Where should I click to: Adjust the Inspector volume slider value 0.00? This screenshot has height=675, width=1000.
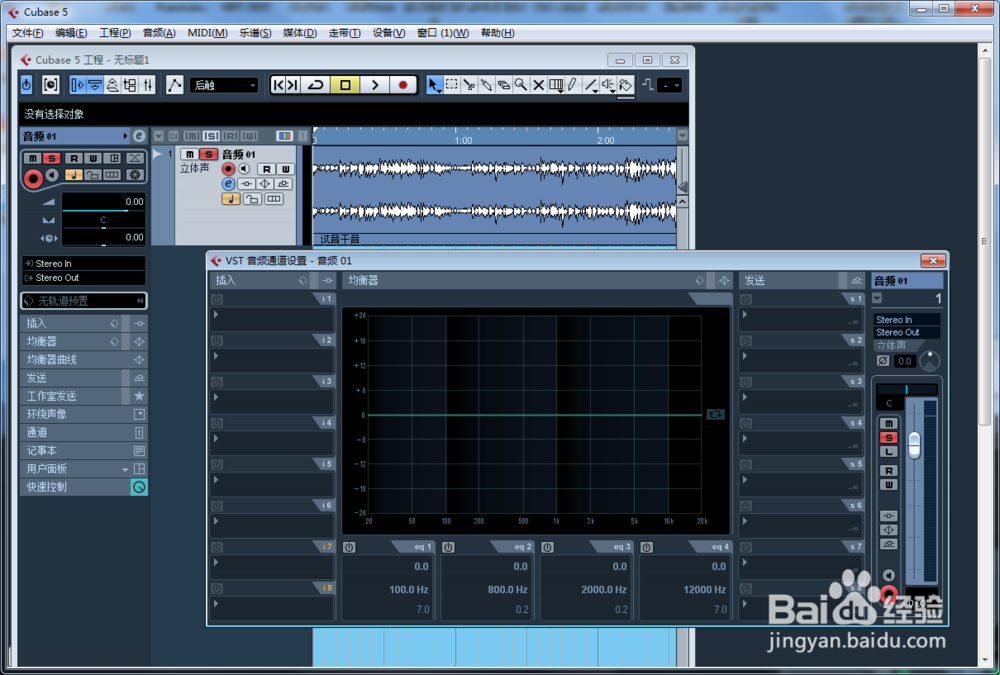click(103, 202)
